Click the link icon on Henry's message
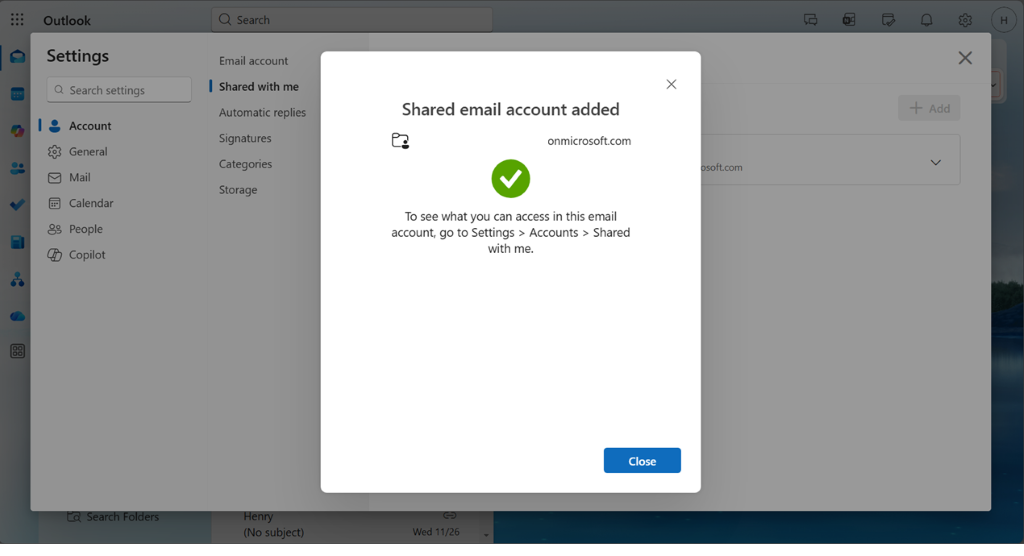The height and width of the screenshot is (556, 1024). 449,515
